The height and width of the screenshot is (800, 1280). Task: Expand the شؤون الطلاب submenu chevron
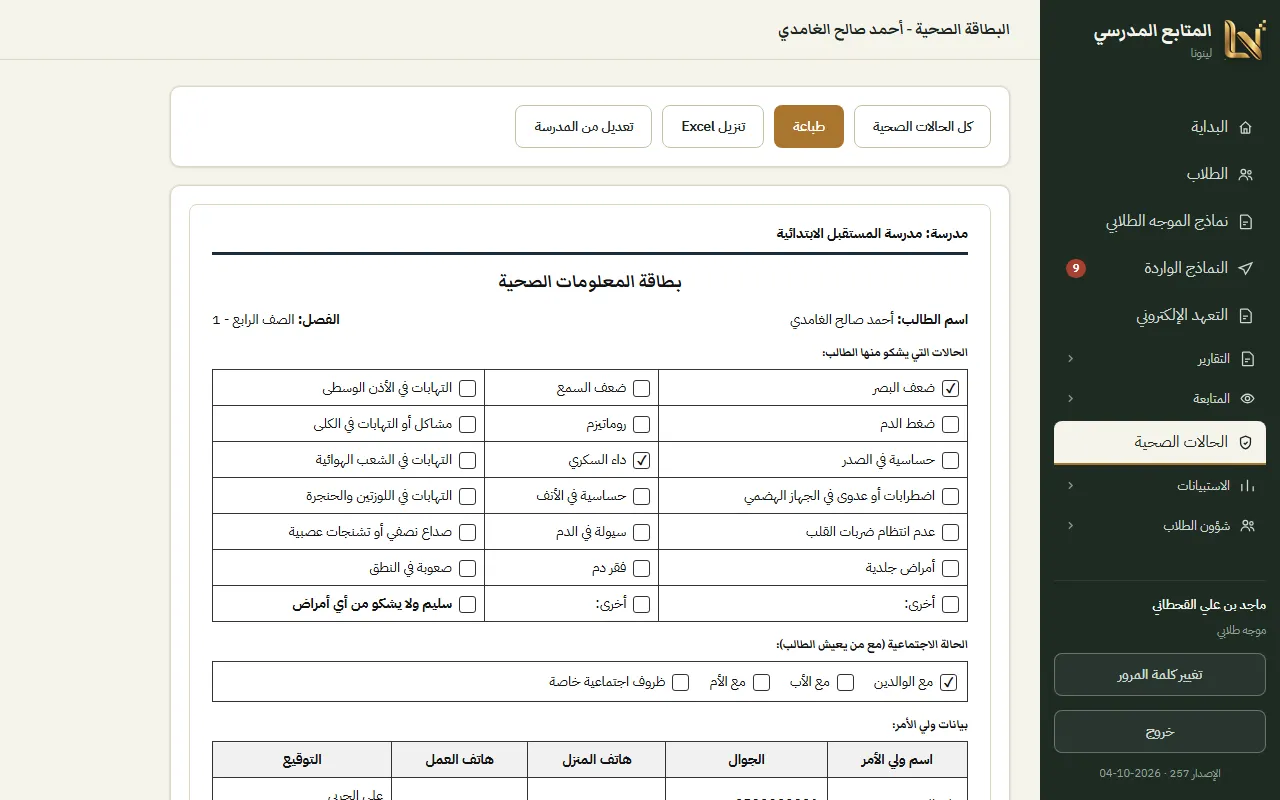[x=1071, y=526]
